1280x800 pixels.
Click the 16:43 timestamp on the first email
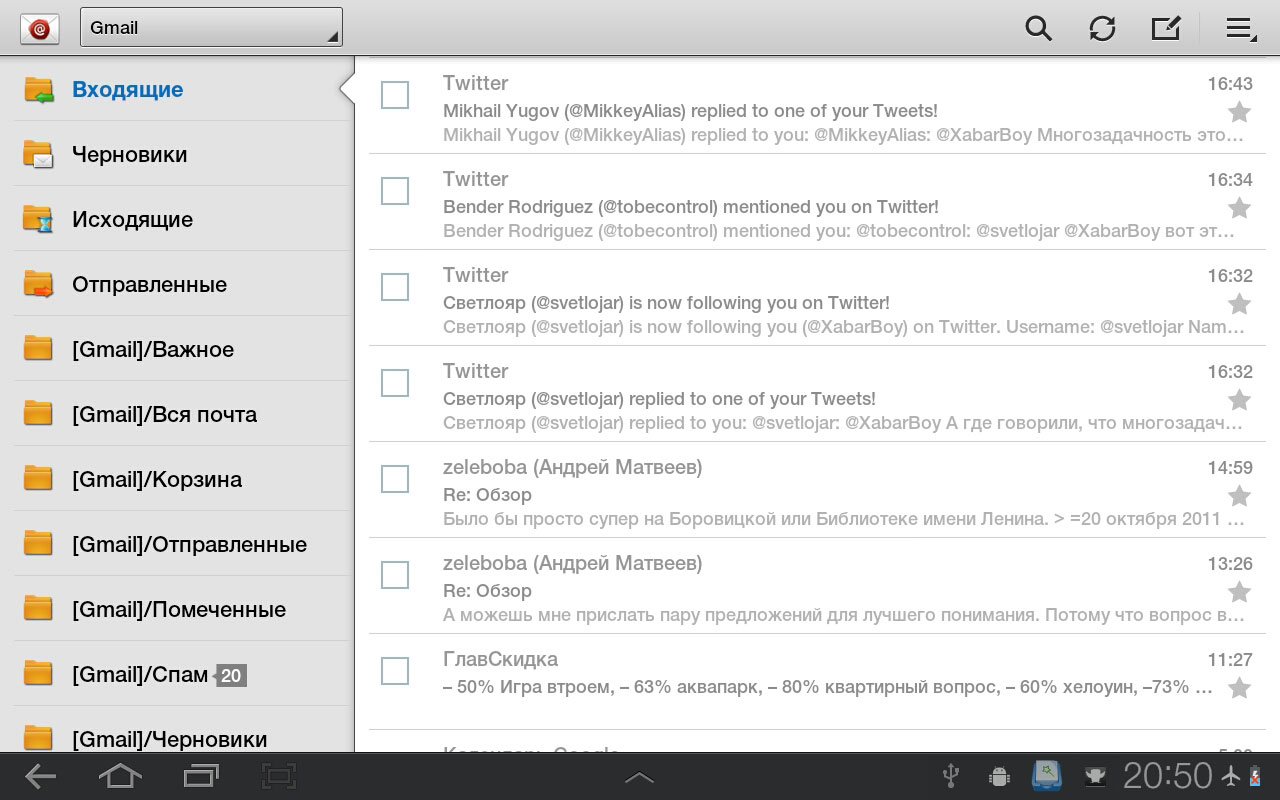(x=1230, y=84)
